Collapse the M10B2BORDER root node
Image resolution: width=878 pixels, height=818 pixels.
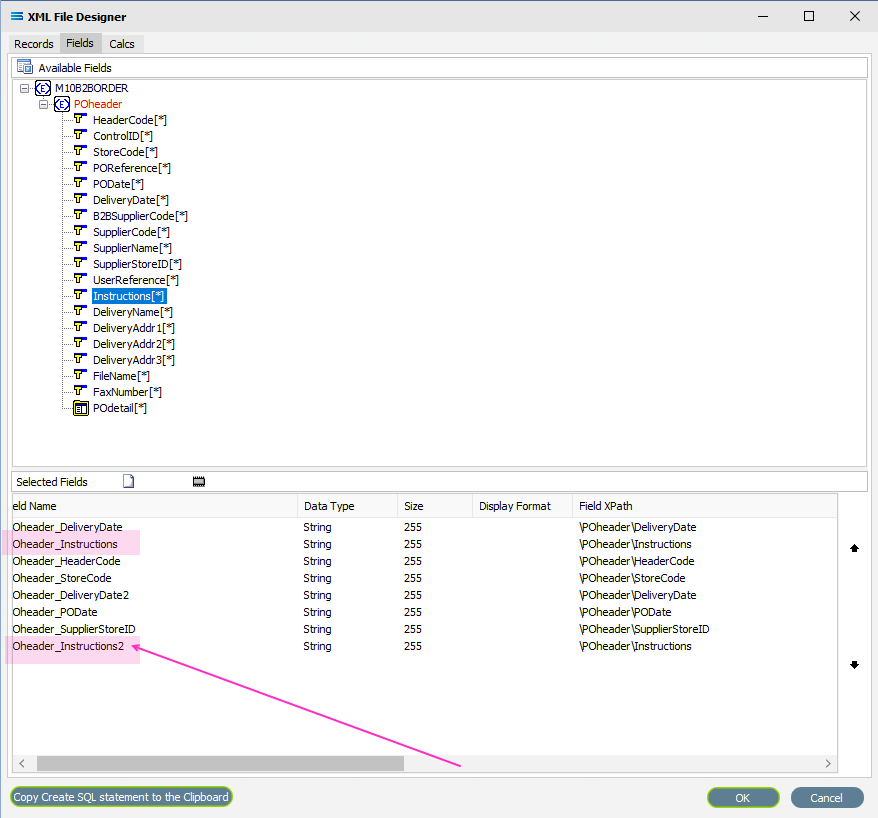click(x=24, y=88)
